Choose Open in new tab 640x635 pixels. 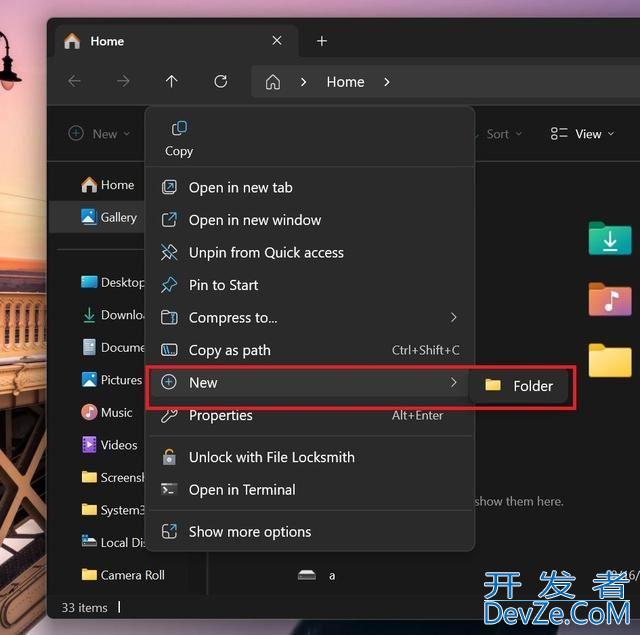[240, 187]
